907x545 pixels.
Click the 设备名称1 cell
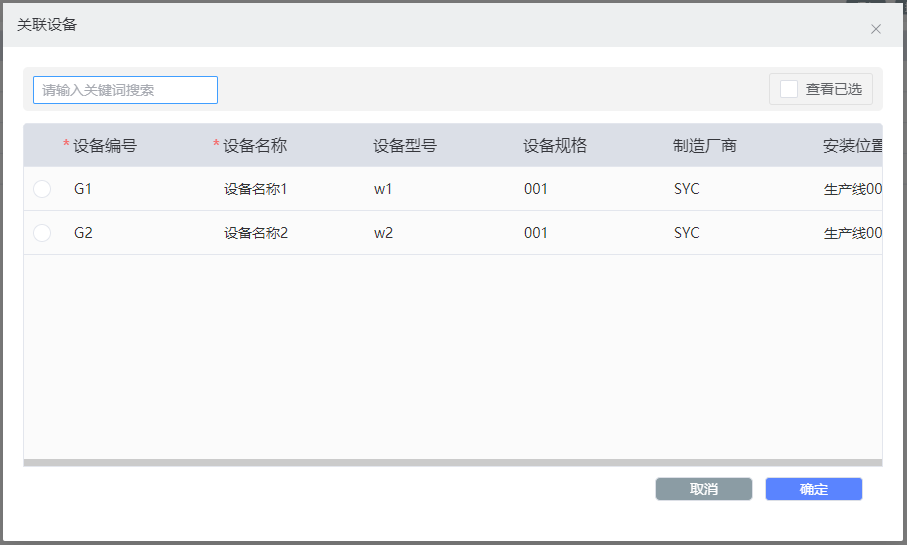[255, 189]
